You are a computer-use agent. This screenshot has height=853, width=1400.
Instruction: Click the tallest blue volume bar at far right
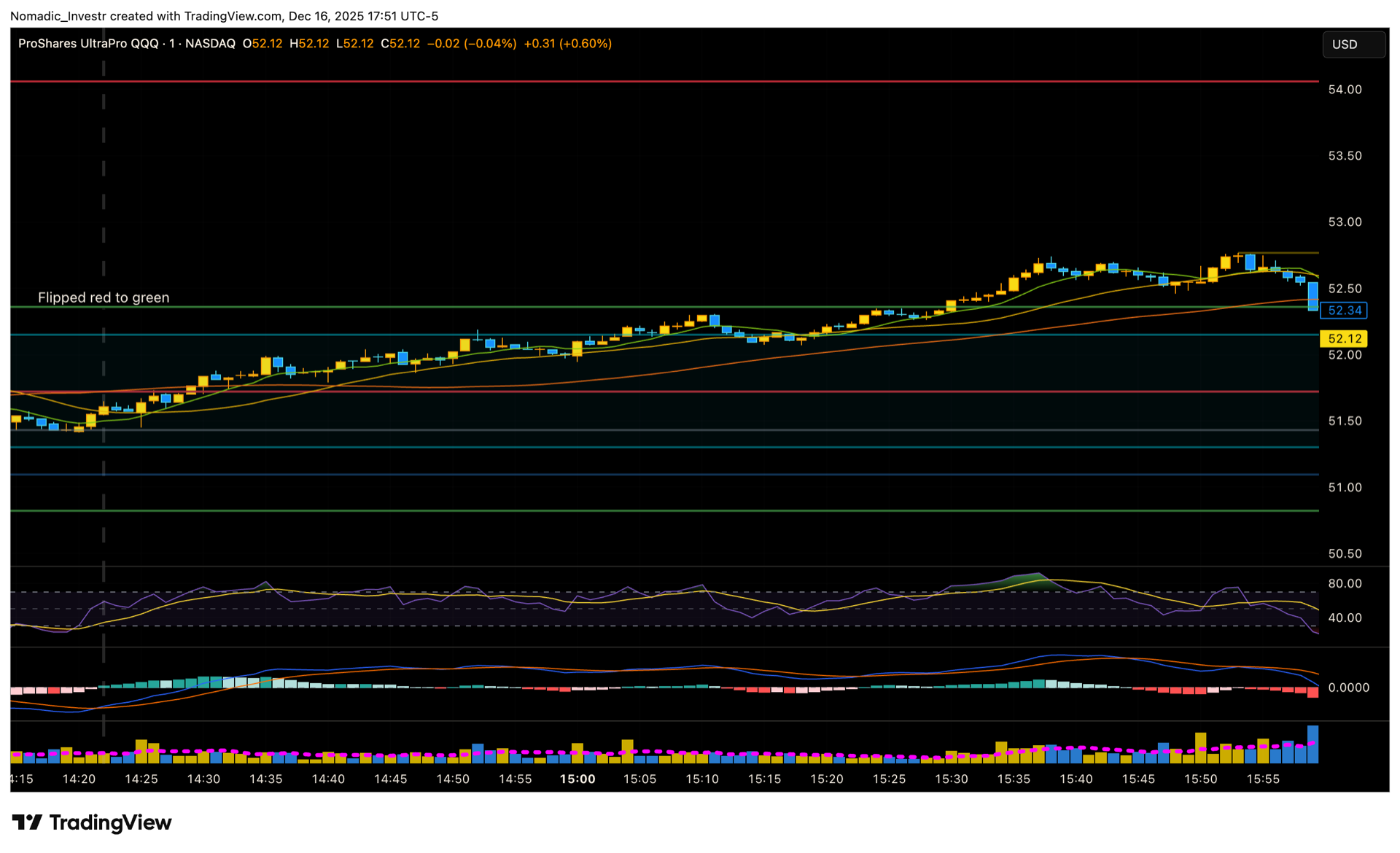pos(1312,745)
